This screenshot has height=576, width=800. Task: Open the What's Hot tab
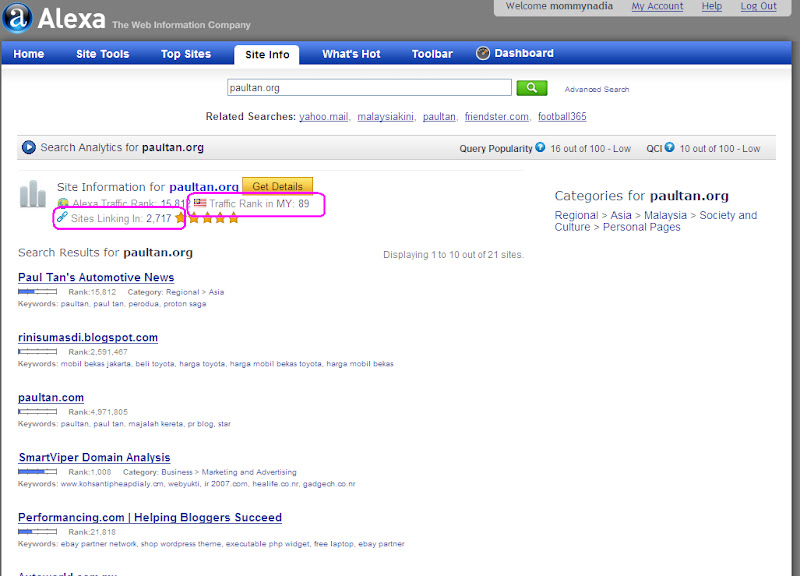click(x=351, y=54)
